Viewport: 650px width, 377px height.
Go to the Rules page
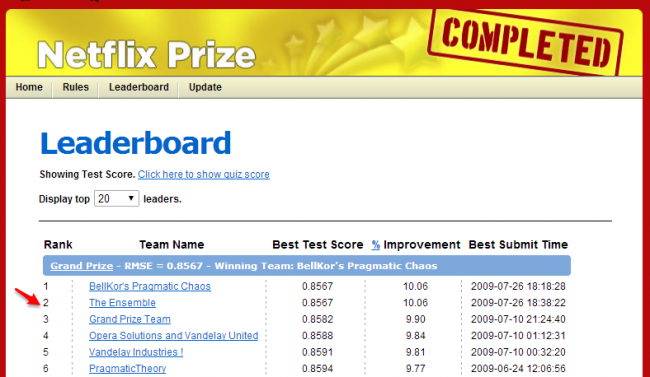click(75, 87)
